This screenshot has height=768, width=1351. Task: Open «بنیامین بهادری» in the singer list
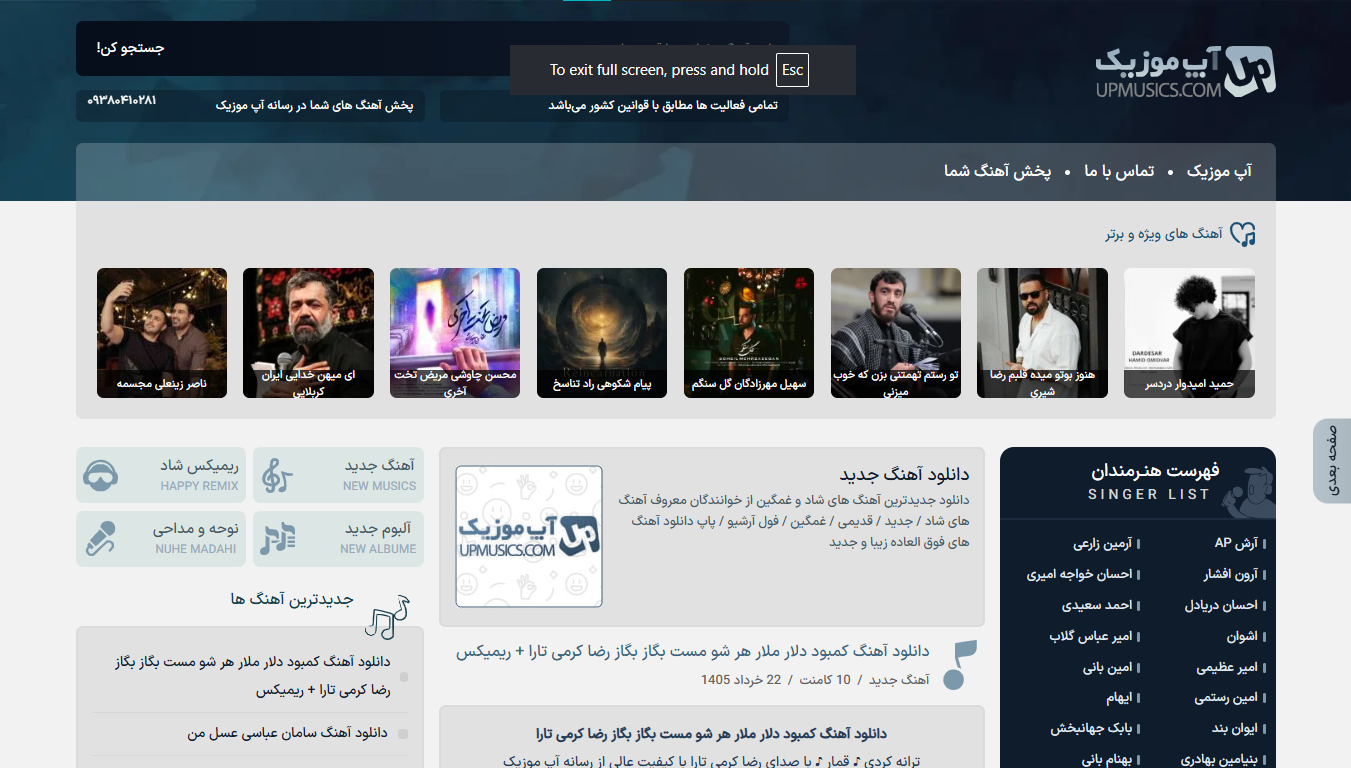[x=1219, y=760]
